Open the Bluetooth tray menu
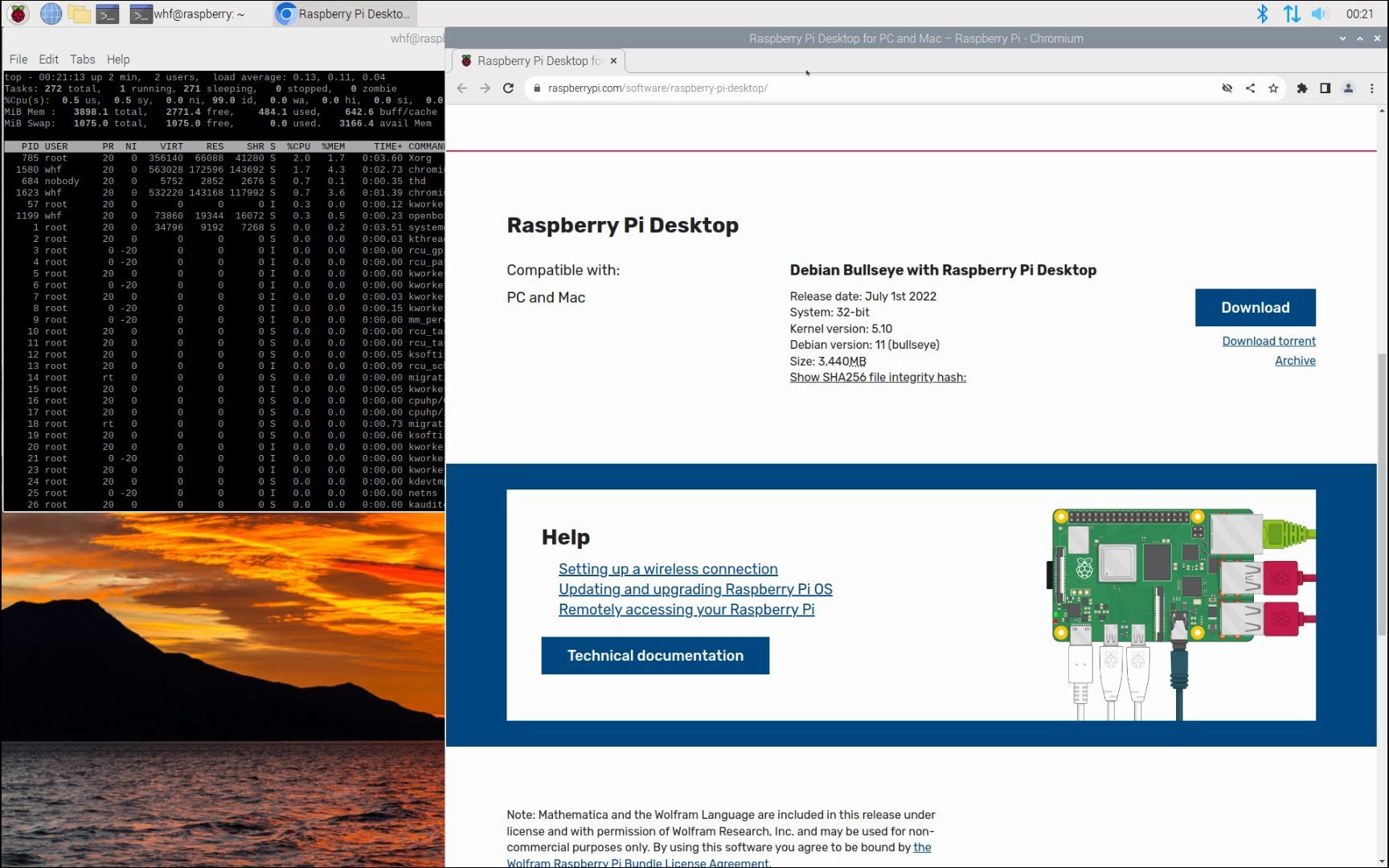 [1262, 14]
